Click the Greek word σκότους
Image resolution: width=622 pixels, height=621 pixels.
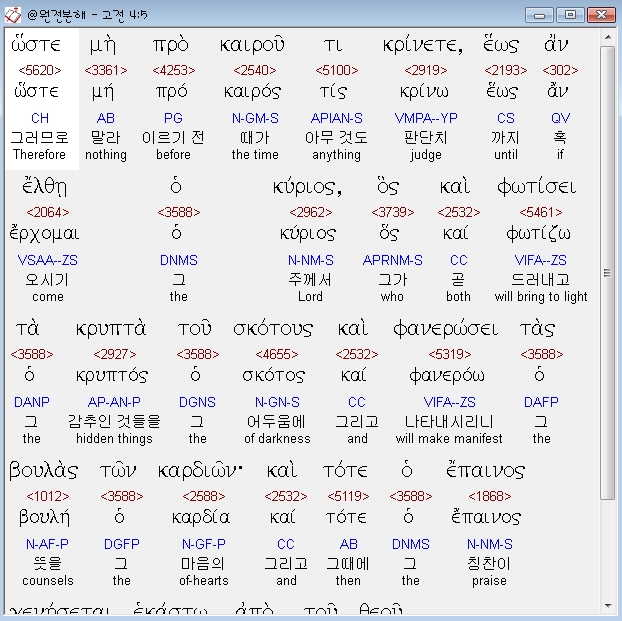(x=273, y=329)
